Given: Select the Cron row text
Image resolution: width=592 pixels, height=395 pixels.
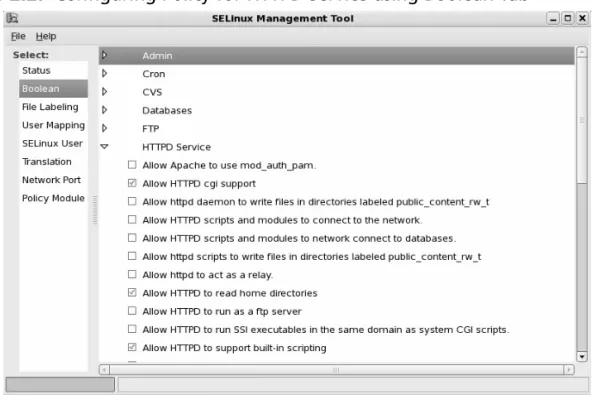Looking at the screenshot, I should 154,74.
